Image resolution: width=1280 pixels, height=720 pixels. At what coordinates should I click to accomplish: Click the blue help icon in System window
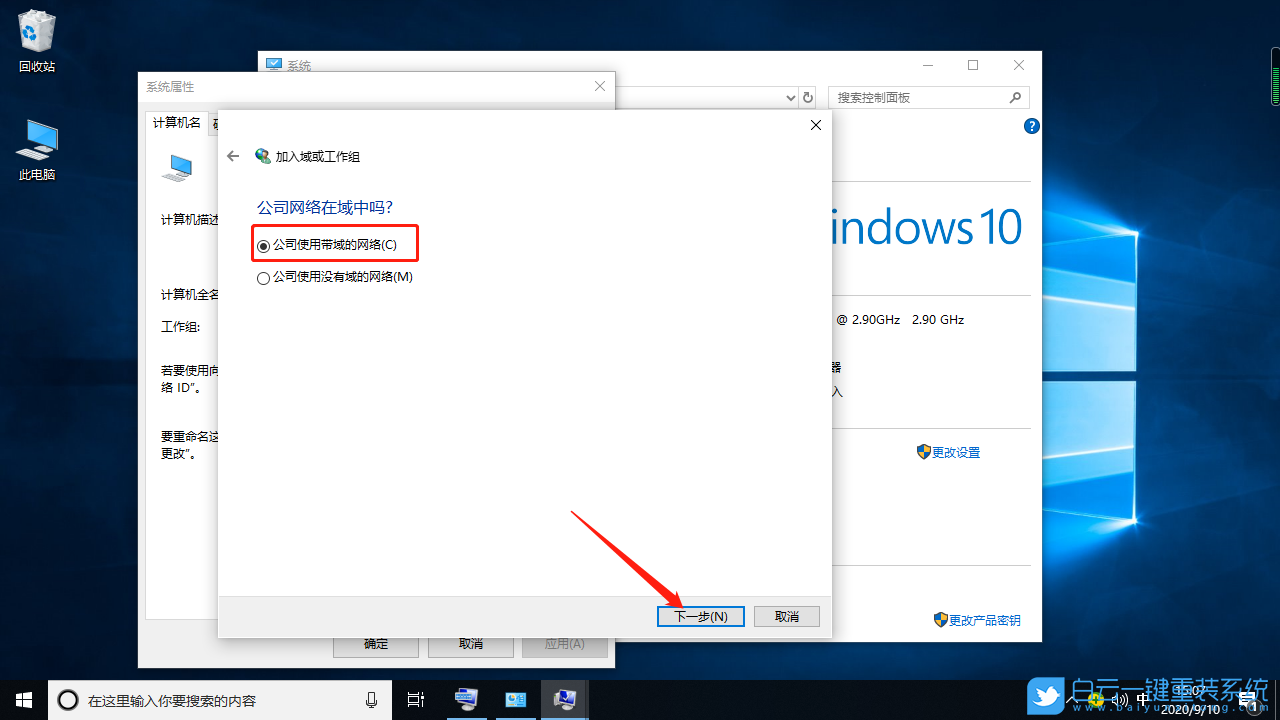[x=1031, y=126]
